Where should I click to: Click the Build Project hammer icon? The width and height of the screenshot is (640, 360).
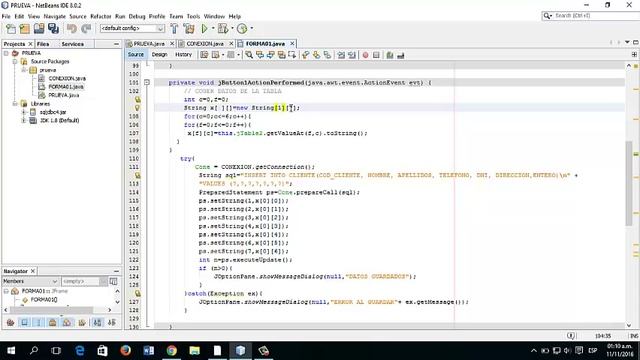point(174,29)
